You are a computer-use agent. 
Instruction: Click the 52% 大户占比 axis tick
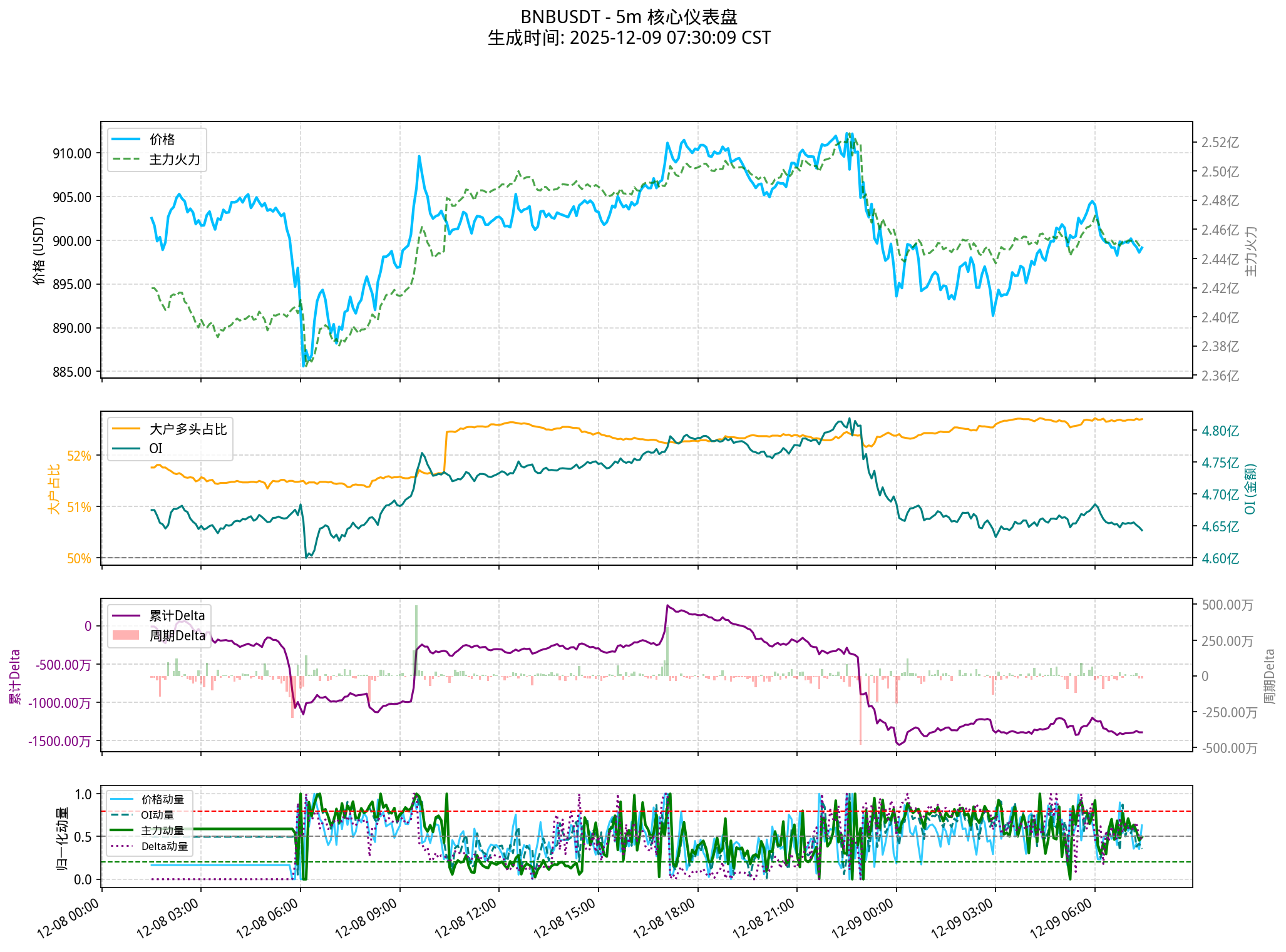pyautogui.click(x=79, y=456)
